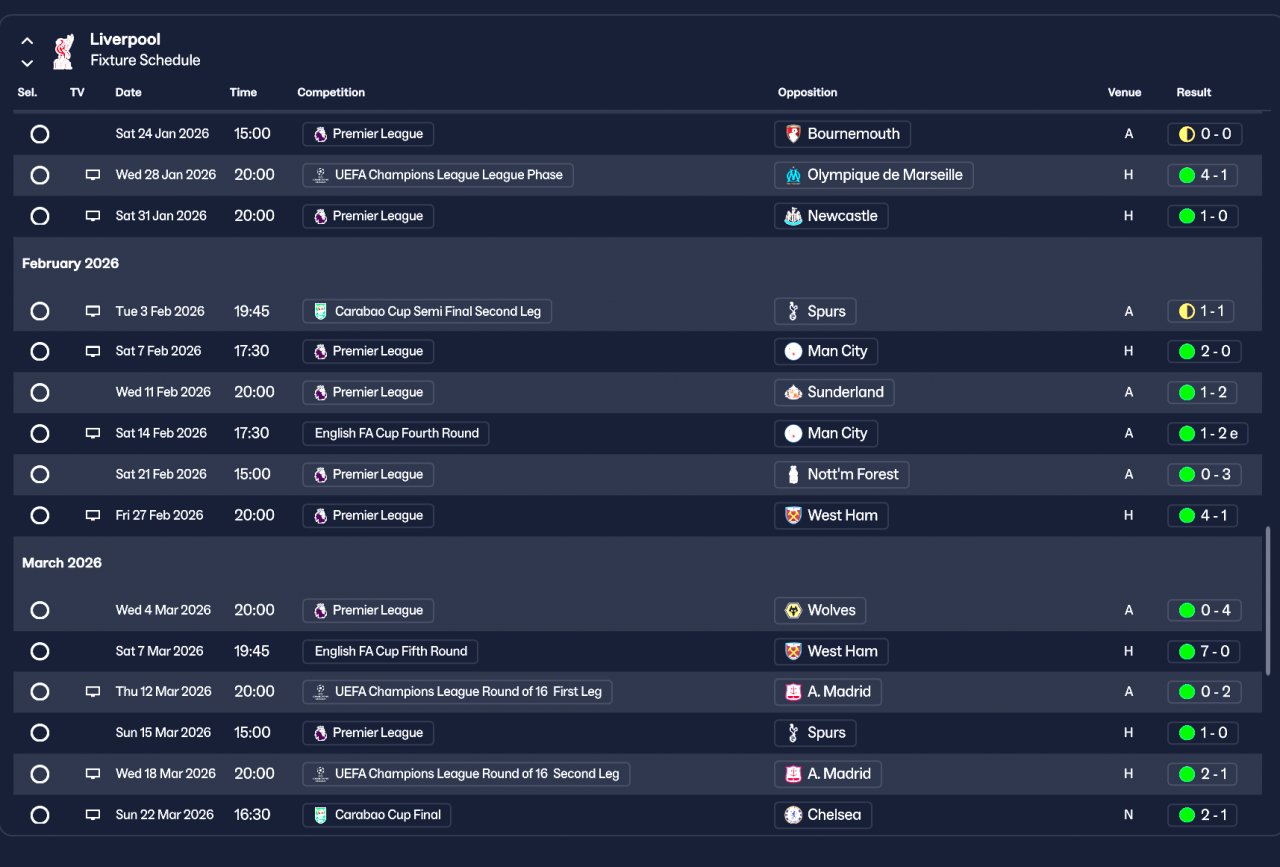The image size is (1280, 867).
Task: Click the TV icon for Round of 16 Second Leg
Action: 93,774
